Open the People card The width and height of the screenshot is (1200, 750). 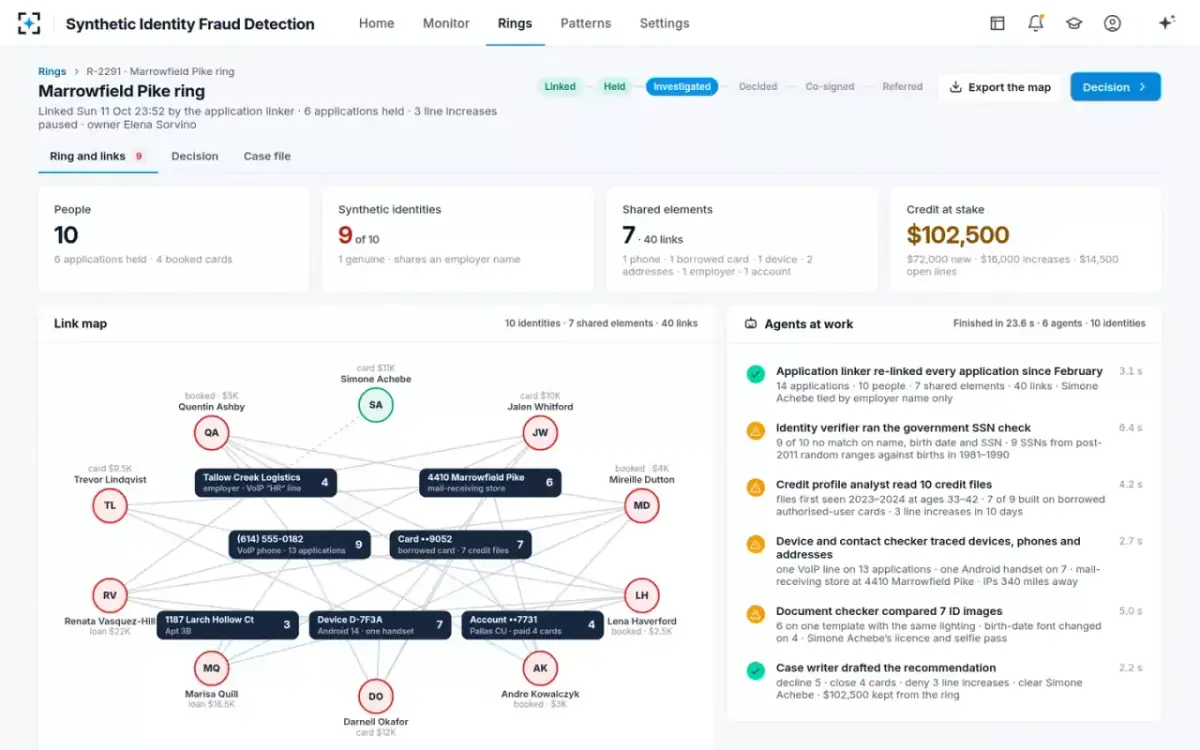click(x=173, y=239)
